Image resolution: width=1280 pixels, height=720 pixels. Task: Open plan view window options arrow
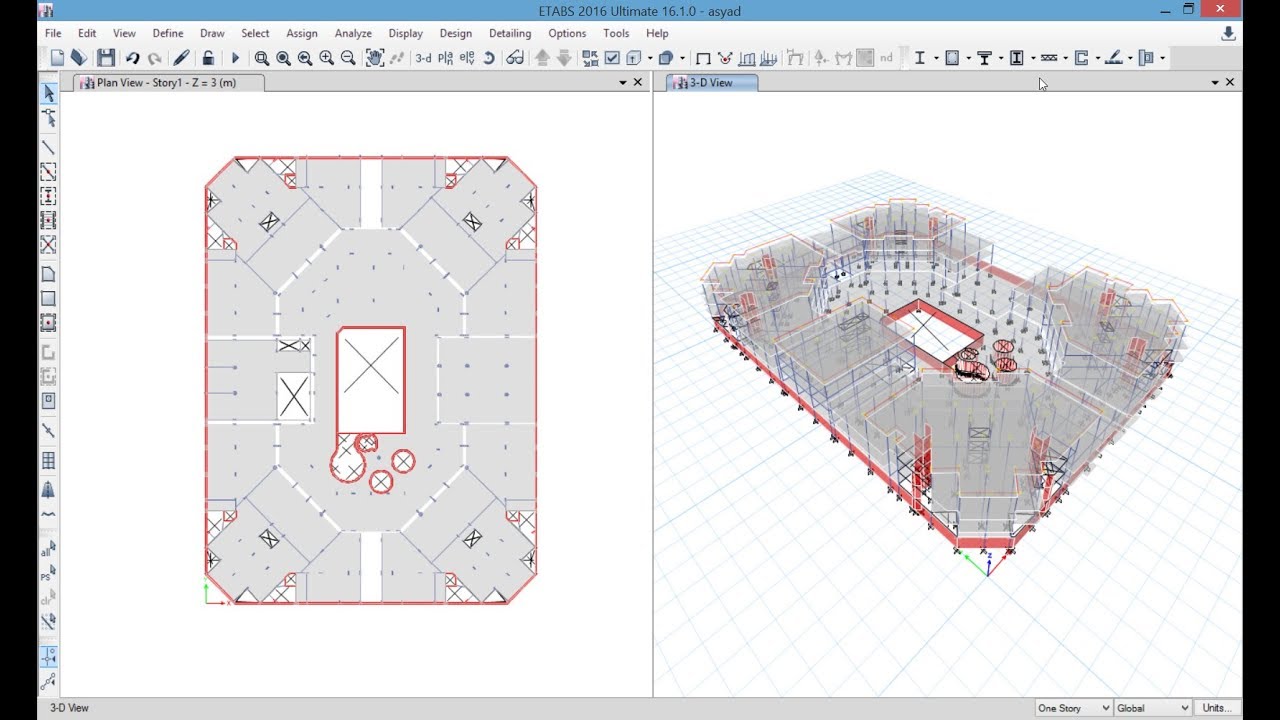pyautogui.click(x=623, y=83)
